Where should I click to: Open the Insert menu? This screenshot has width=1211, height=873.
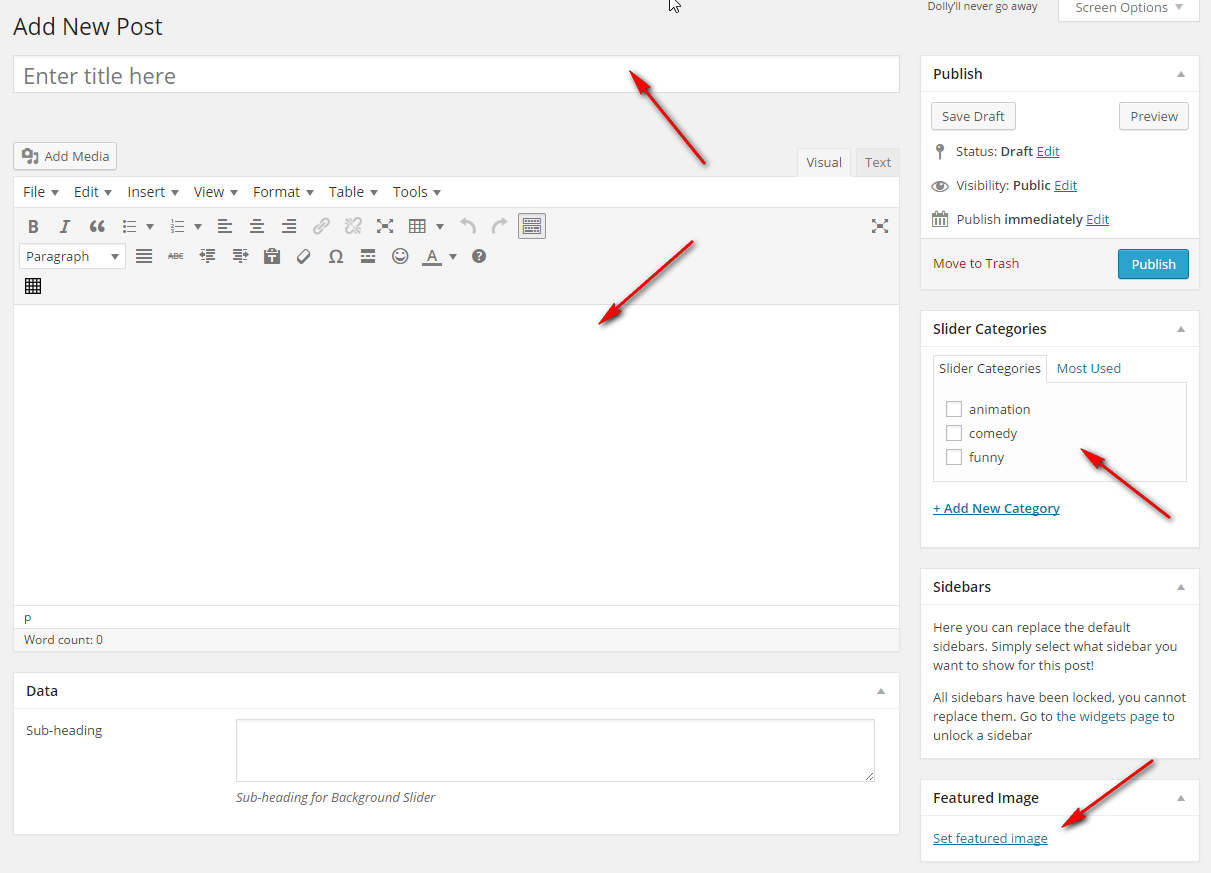[152, 192]
